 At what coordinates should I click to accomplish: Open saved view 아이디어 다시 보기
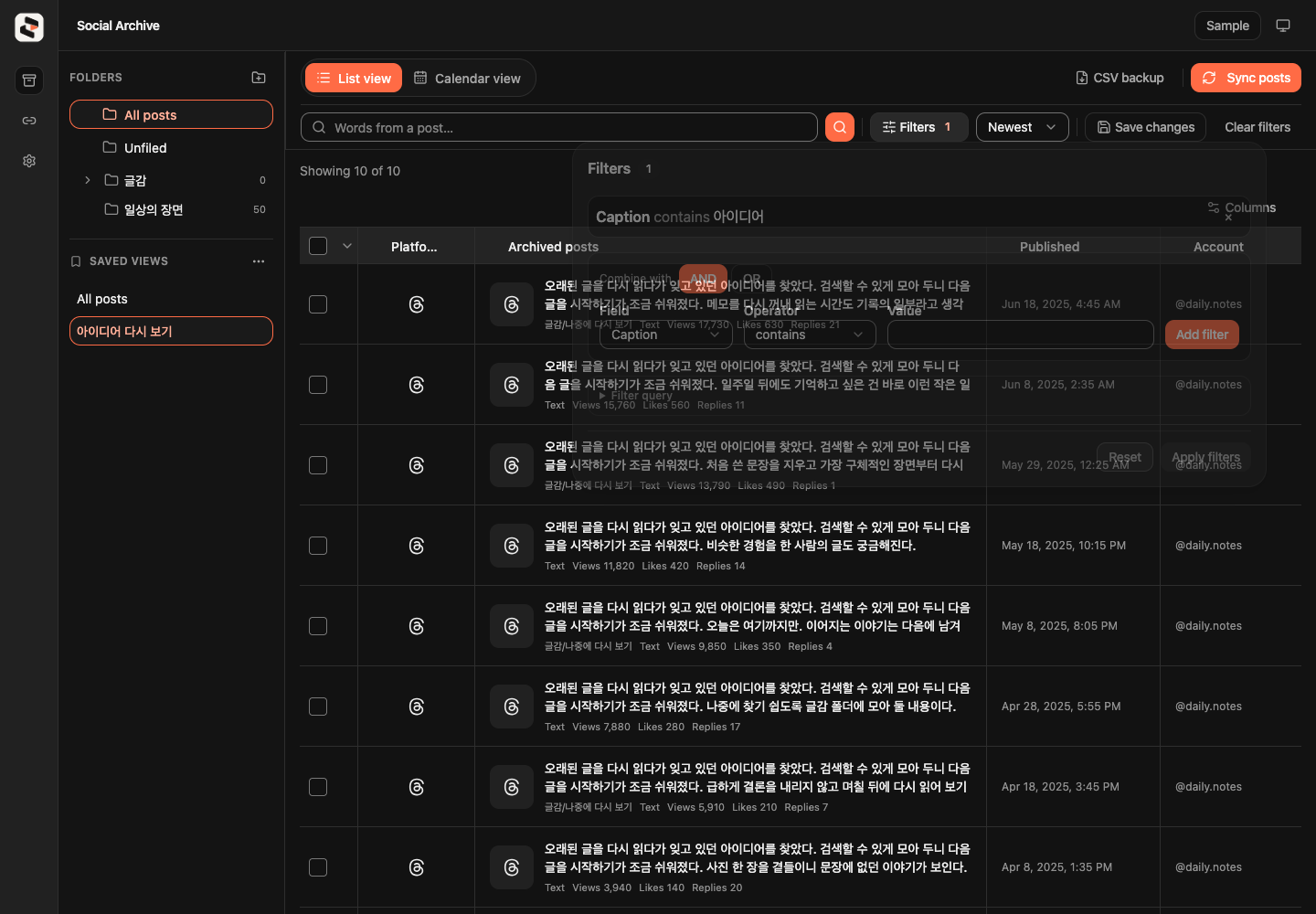pyautogui.click(x=171, y=331)
